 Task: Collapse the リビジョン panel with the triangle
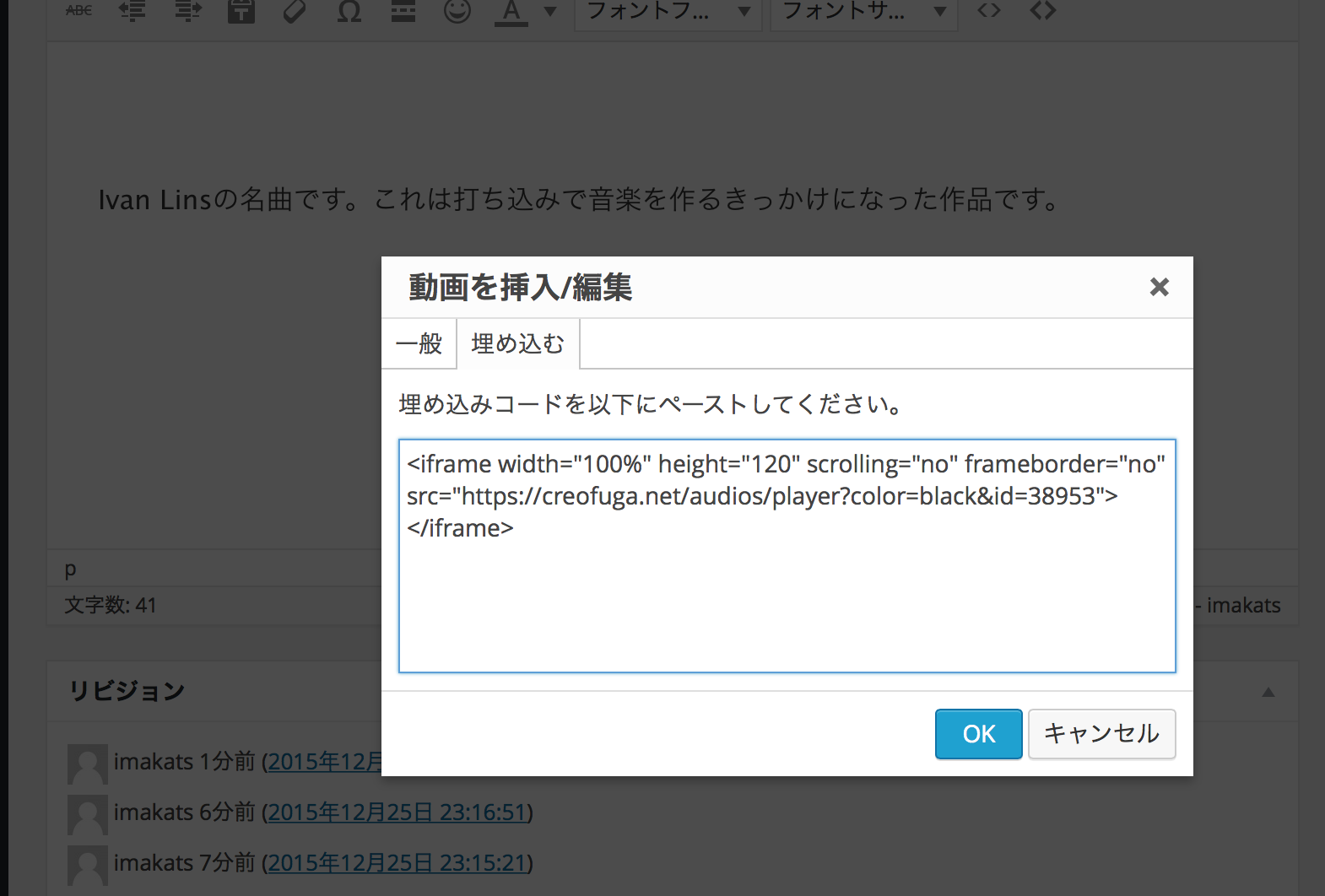(x=1268, y=692)
